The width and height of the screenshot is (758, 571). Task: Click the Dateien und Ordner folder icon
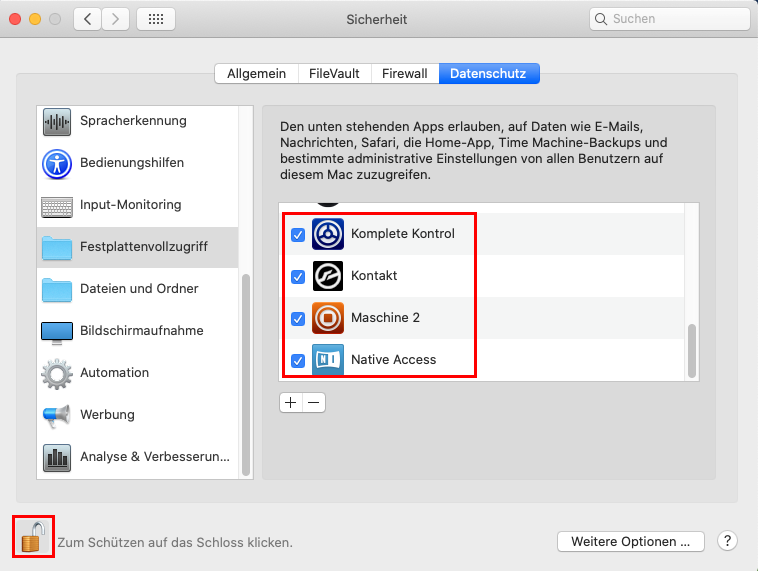pyautogui.click(x=57, y=290)
